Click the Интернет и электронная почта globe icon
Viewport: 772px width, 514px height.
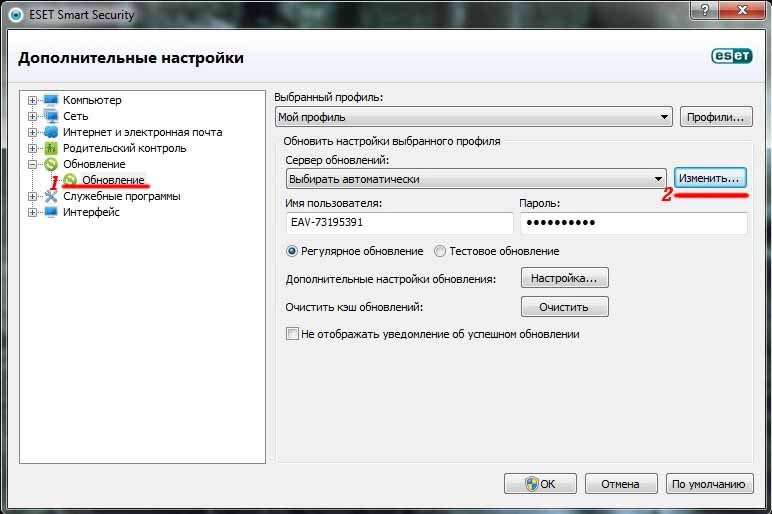[51, 132]
